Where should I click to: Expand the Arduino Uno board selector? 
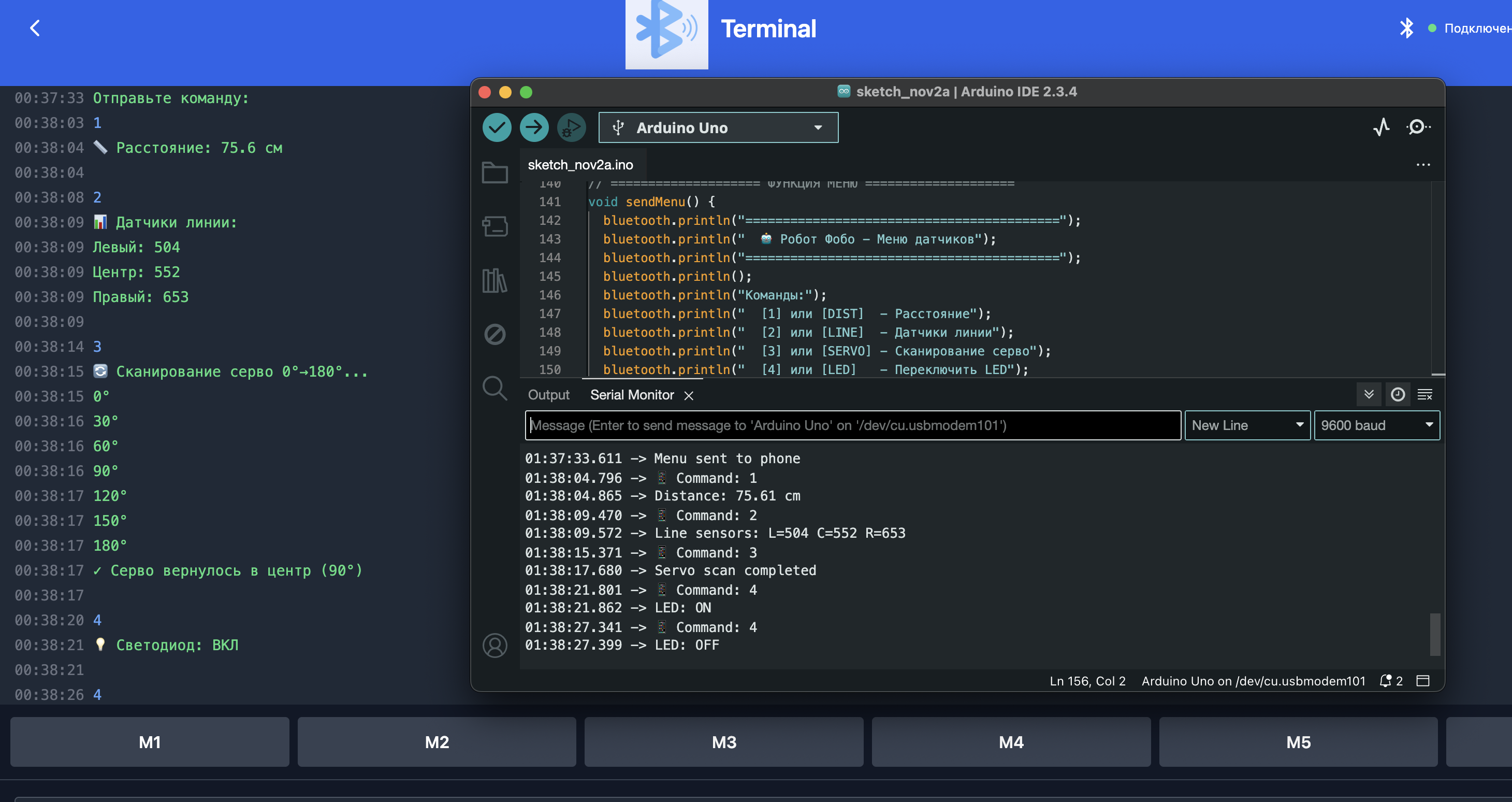pyautogui.click(x=718, y=127)
